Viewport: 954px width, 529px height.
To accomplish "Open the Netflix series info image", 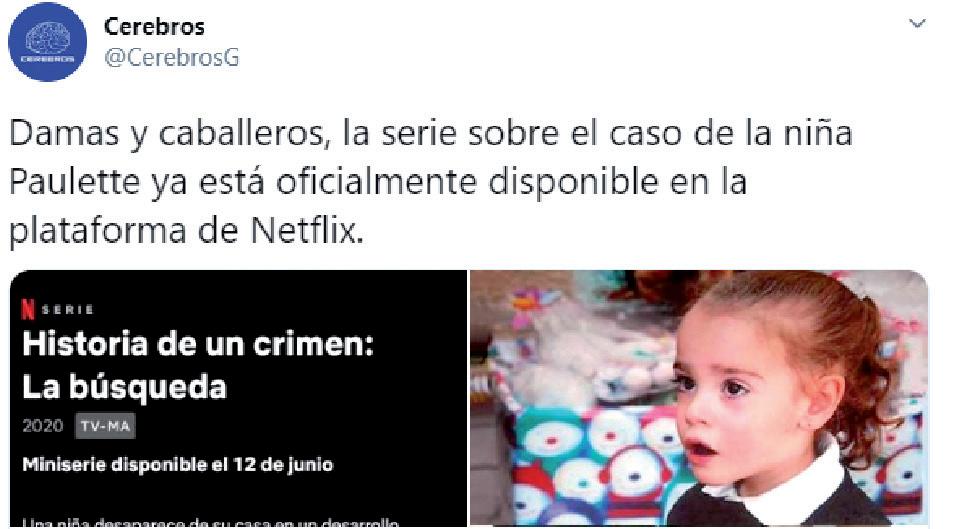I will (x=238, y=398).
